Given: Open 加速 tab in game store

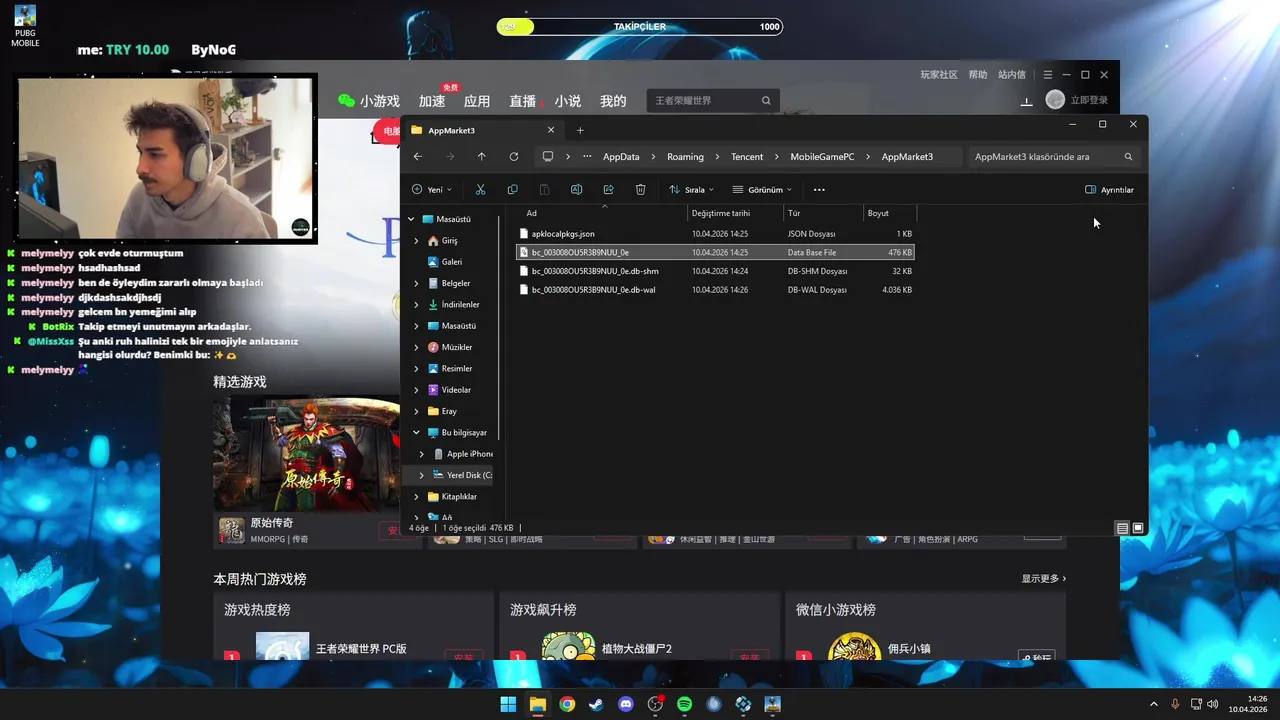Looking at the screenshot, I should tap(432, 101).
